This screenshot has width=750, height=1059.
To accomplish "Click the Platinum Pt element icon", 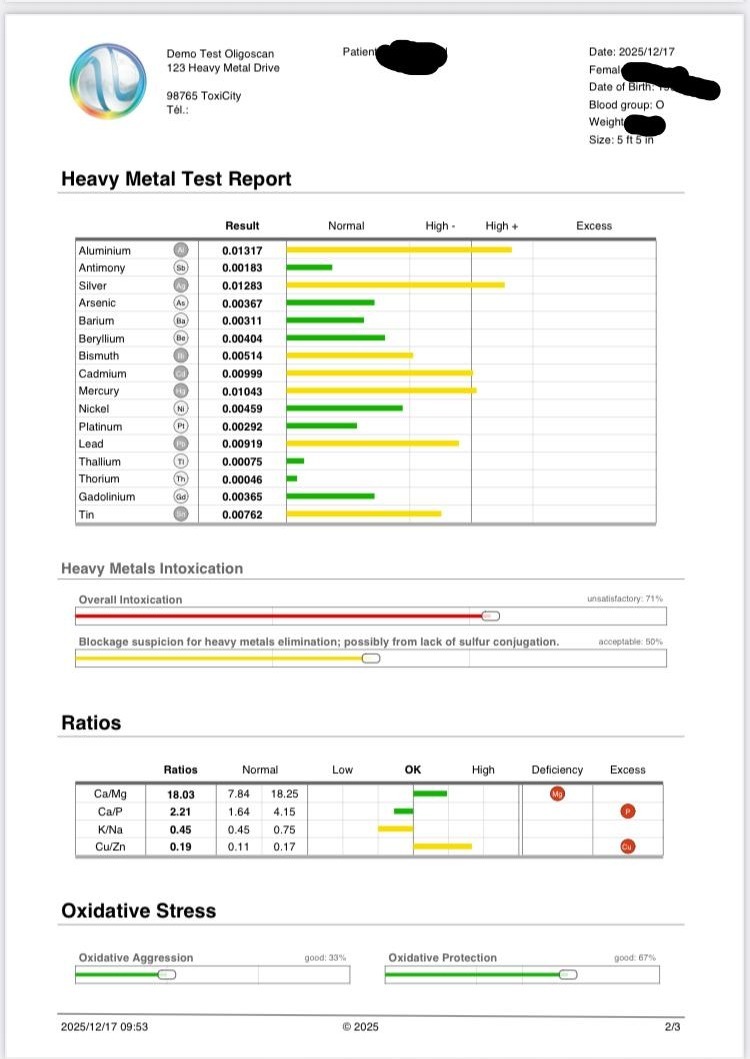I will click(181, 427).
